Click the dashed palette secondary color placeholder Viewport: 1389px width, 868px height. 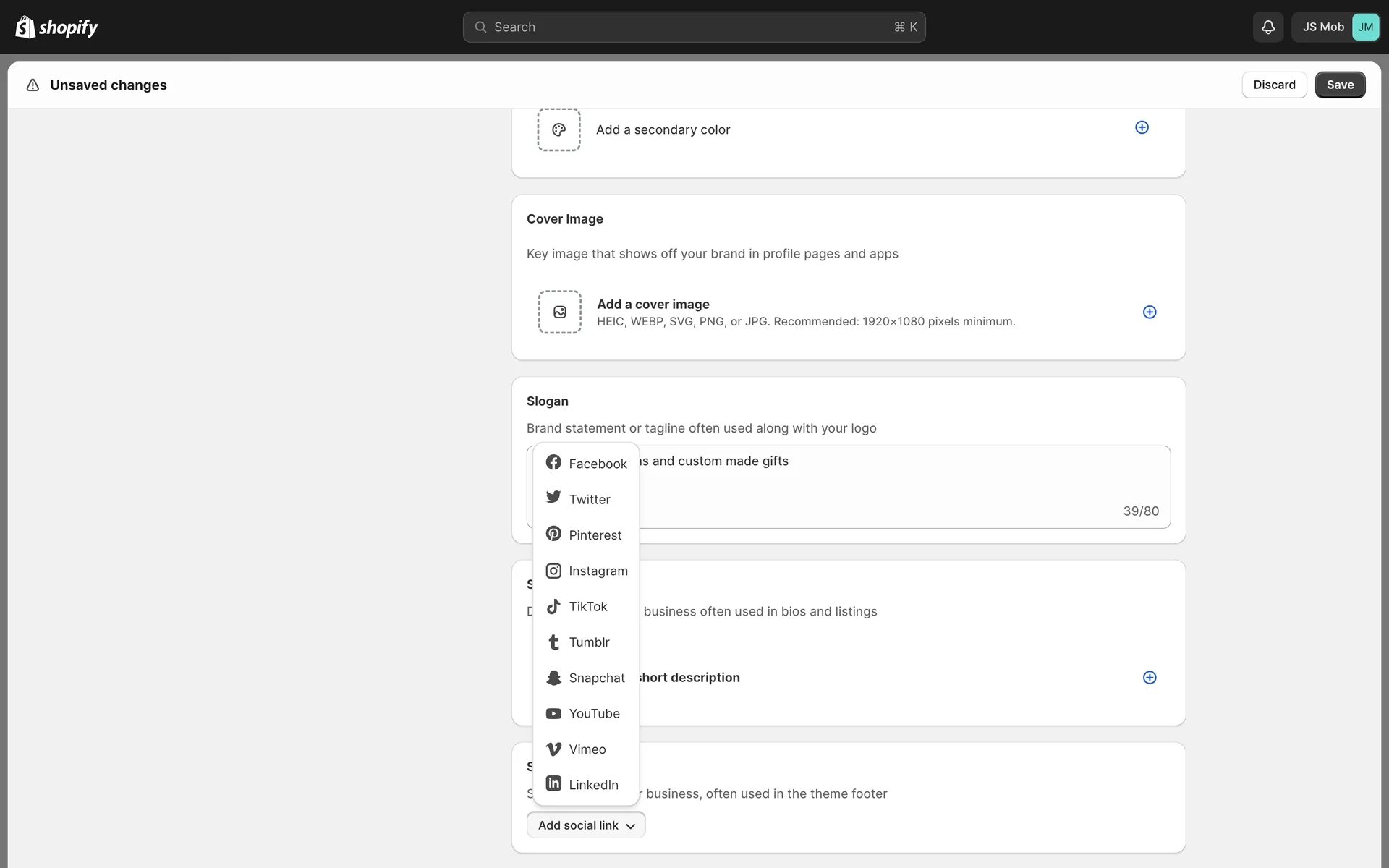(x=558, y=129)
